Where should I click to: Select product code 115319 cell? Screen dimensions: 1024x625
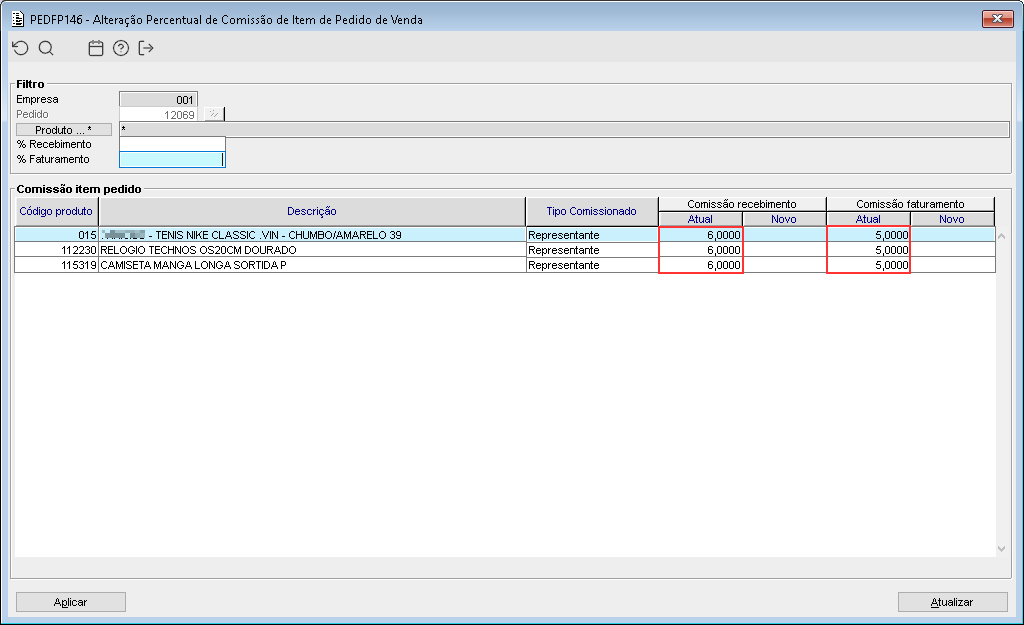pos(56,265)
